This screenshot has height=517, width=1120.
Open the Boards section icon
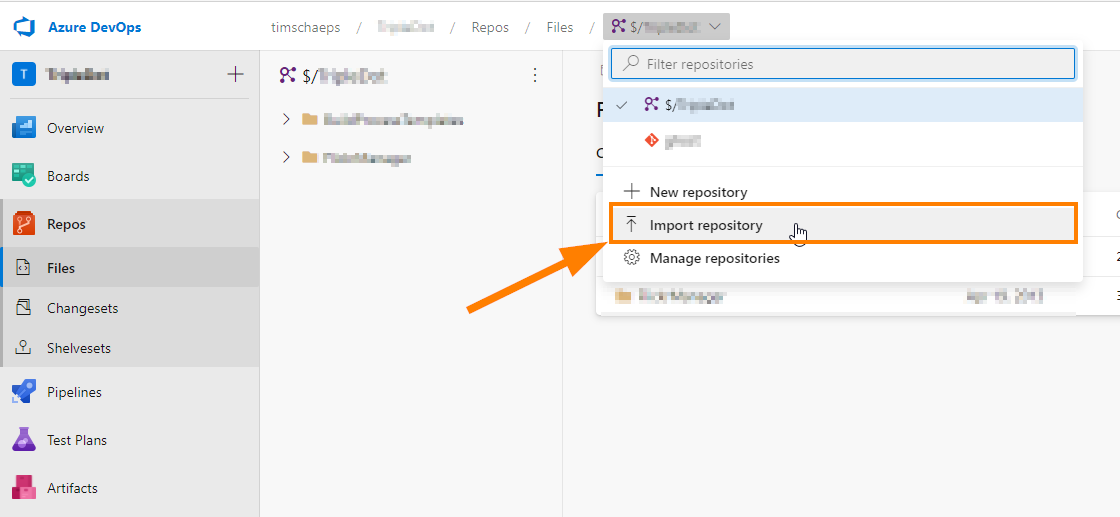click(24, 176)
